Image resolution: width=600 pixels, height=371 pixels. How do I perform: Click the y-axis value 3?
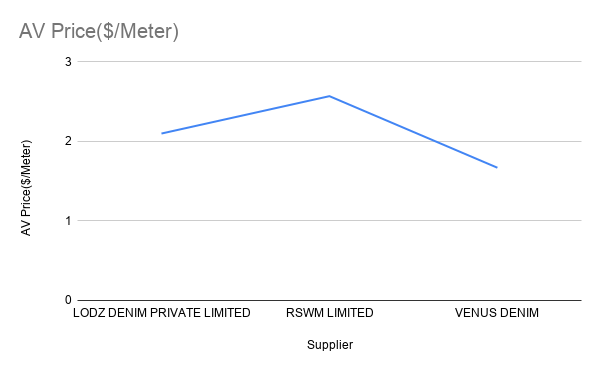click(x=68, y=62)
